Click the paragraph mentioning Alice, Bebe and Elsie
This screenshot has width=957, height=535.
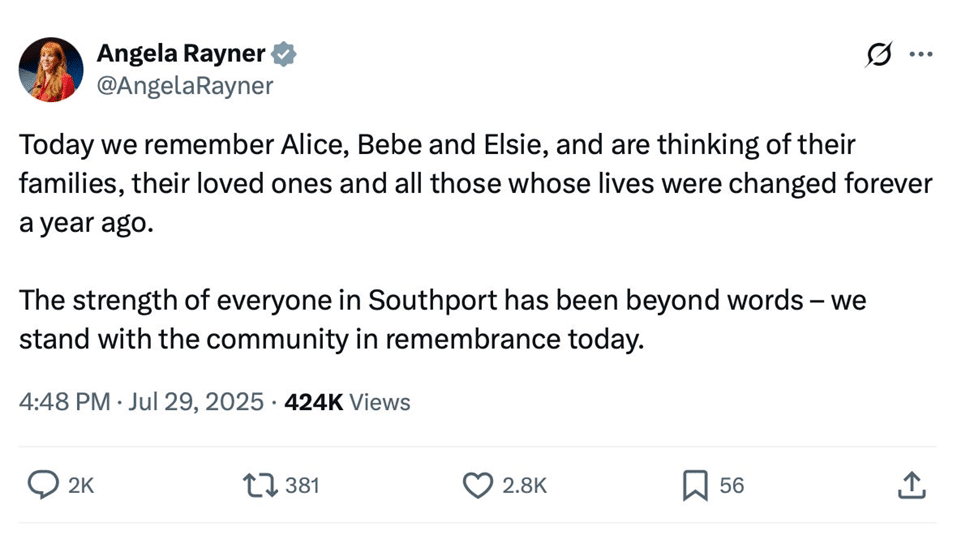[x=475, y=184]
